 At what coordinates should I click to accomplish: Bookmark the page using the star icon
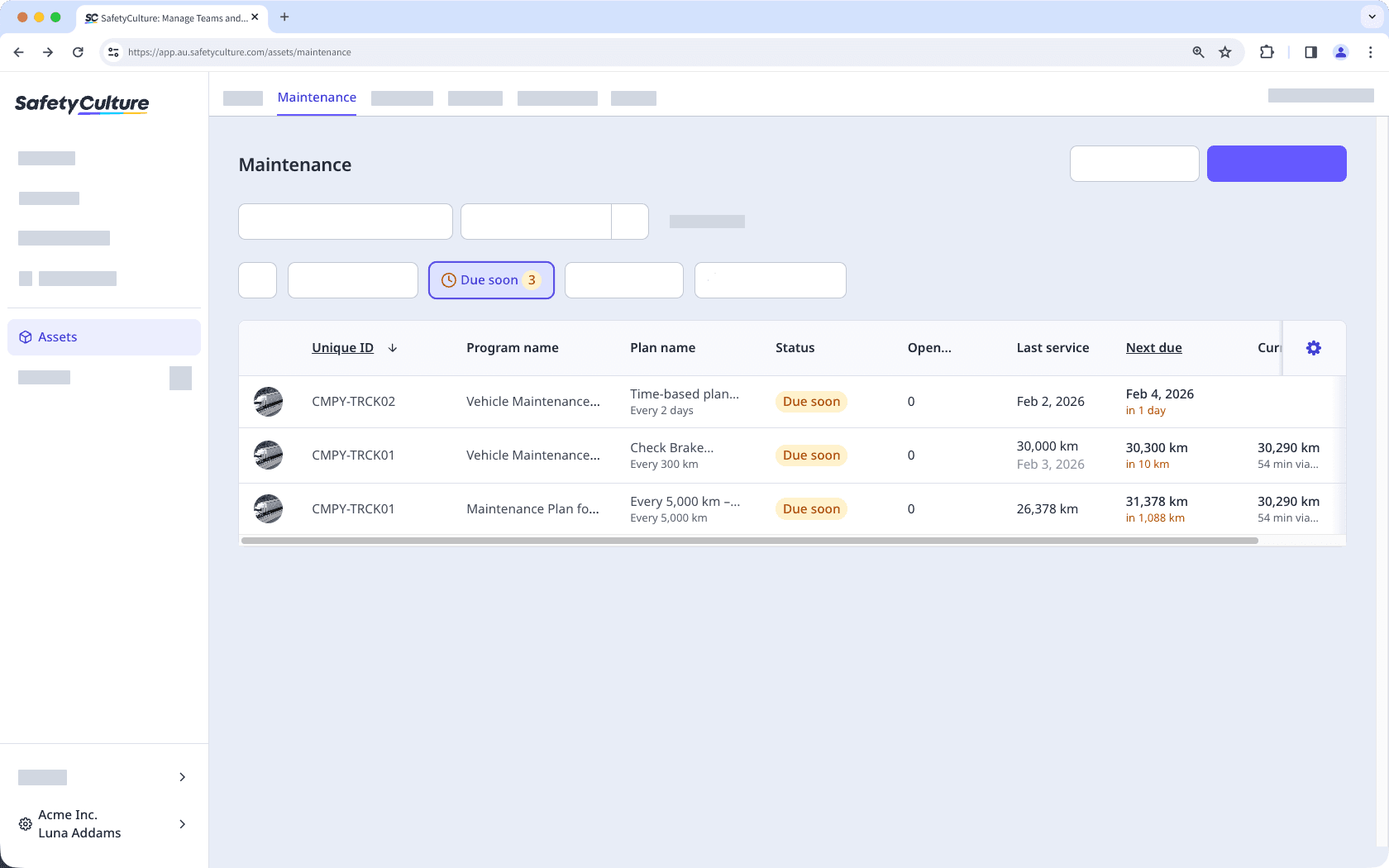click(x=1225, y=51)
